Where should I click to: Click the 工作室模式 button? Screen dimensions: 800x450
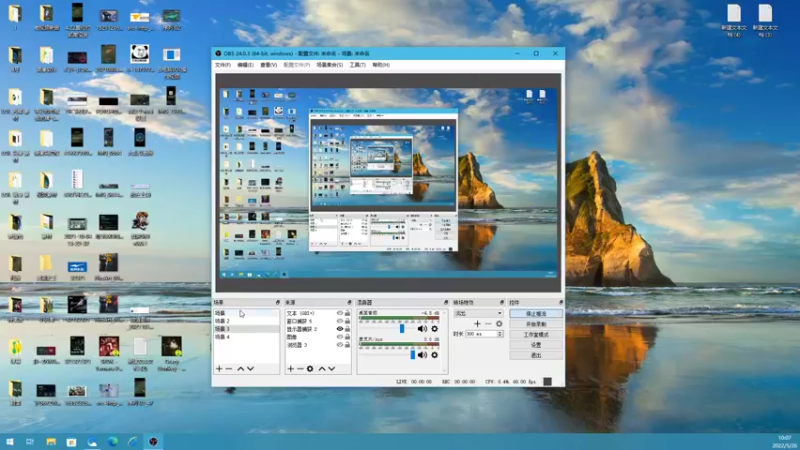pos(536,335)
